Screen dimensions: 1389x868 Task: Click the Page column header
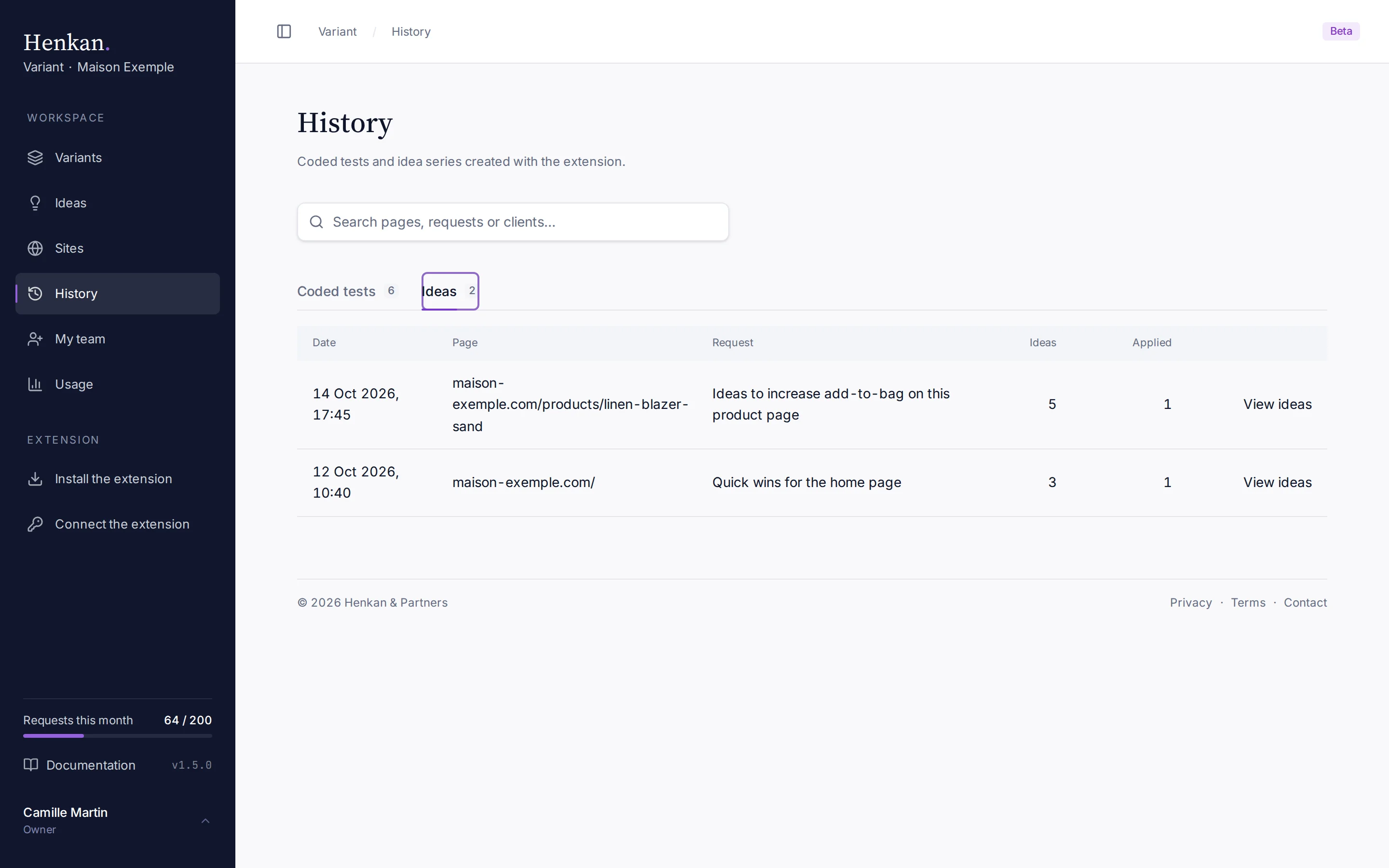[465, 343]
